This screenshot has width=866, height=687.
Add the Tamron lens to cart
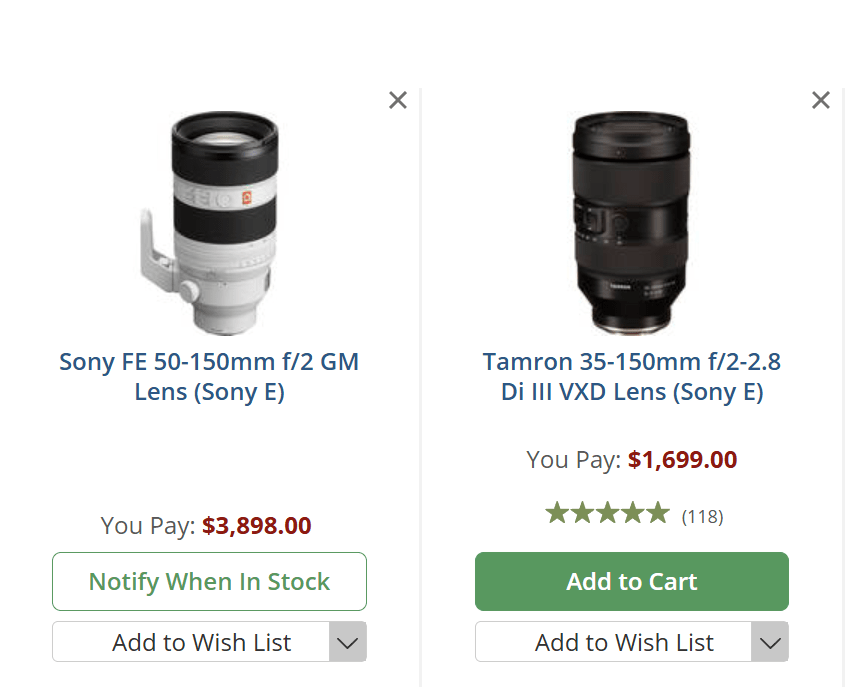point(632,581)
